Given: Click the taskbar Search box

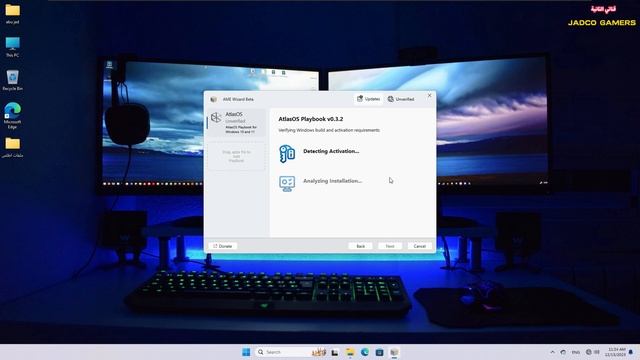Looking at the screenshot, I should click(x=291, y=352).
